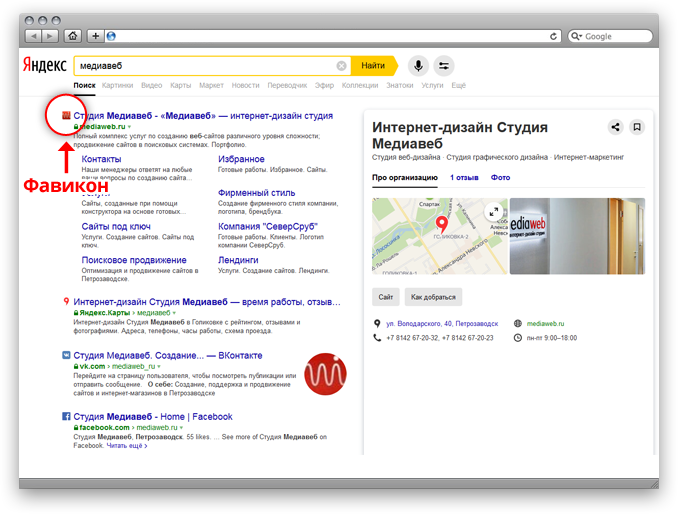Open the Студия Медиавеб Facebook result
The width and height of the screenshot is (678, 514).
point(153,417)
